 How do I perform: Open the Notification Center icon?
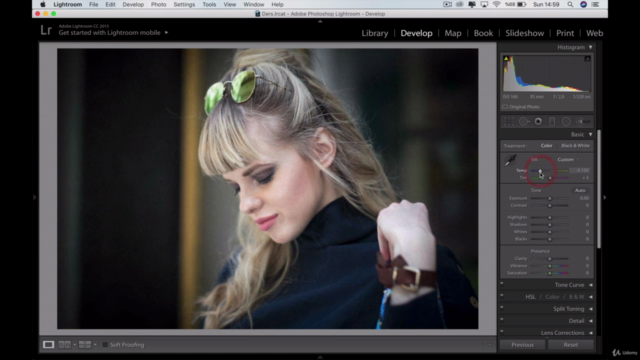[595, 4]
